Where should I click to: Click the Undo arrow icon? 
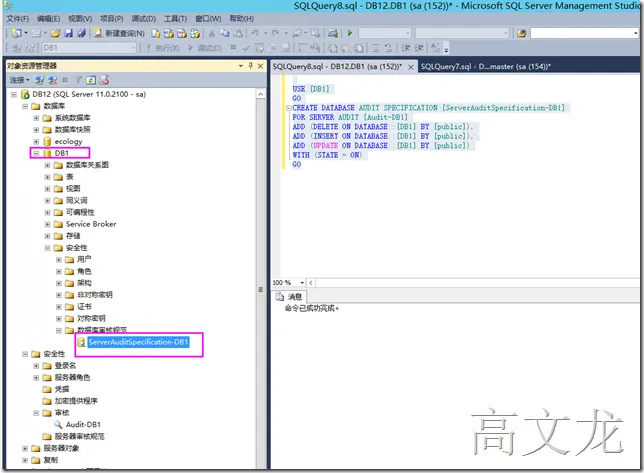255,33
